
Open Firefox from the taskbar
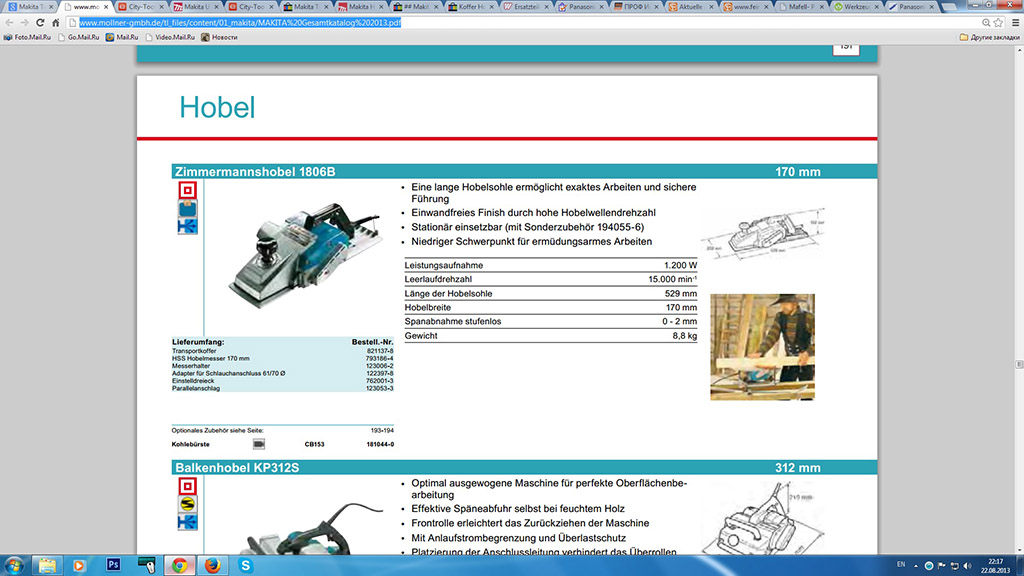pos(212,566)
